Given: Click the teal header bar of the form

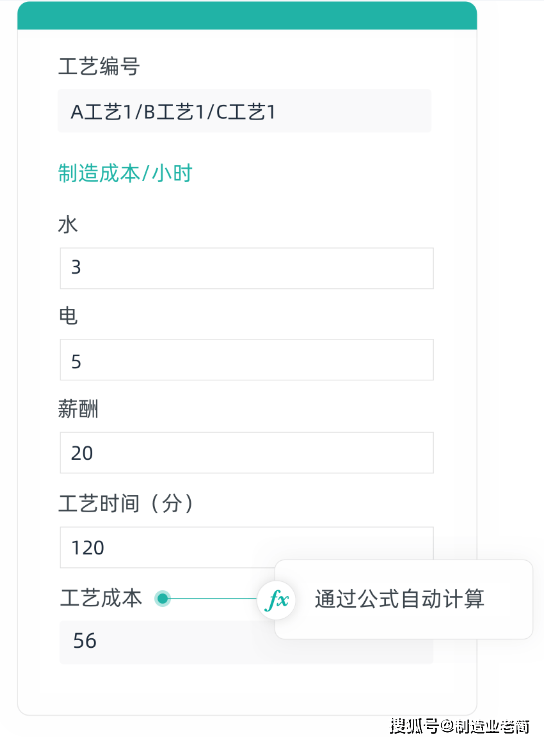Looking at the screenshot, I should click(247, 16).
